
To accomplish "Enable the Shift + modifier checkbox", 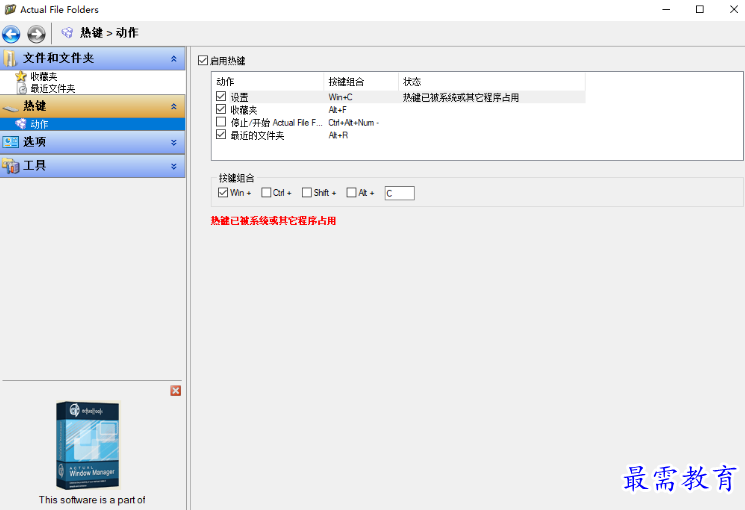I will 307,192.
